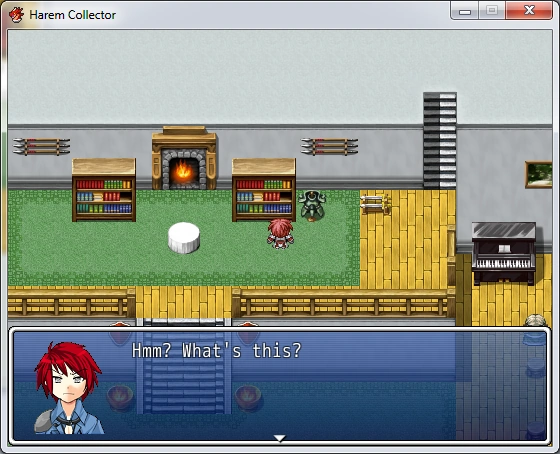Click the "Hmm? What's this?" dialogue text
This screenshot has width=560, height=454.
(x=217, y=350)
